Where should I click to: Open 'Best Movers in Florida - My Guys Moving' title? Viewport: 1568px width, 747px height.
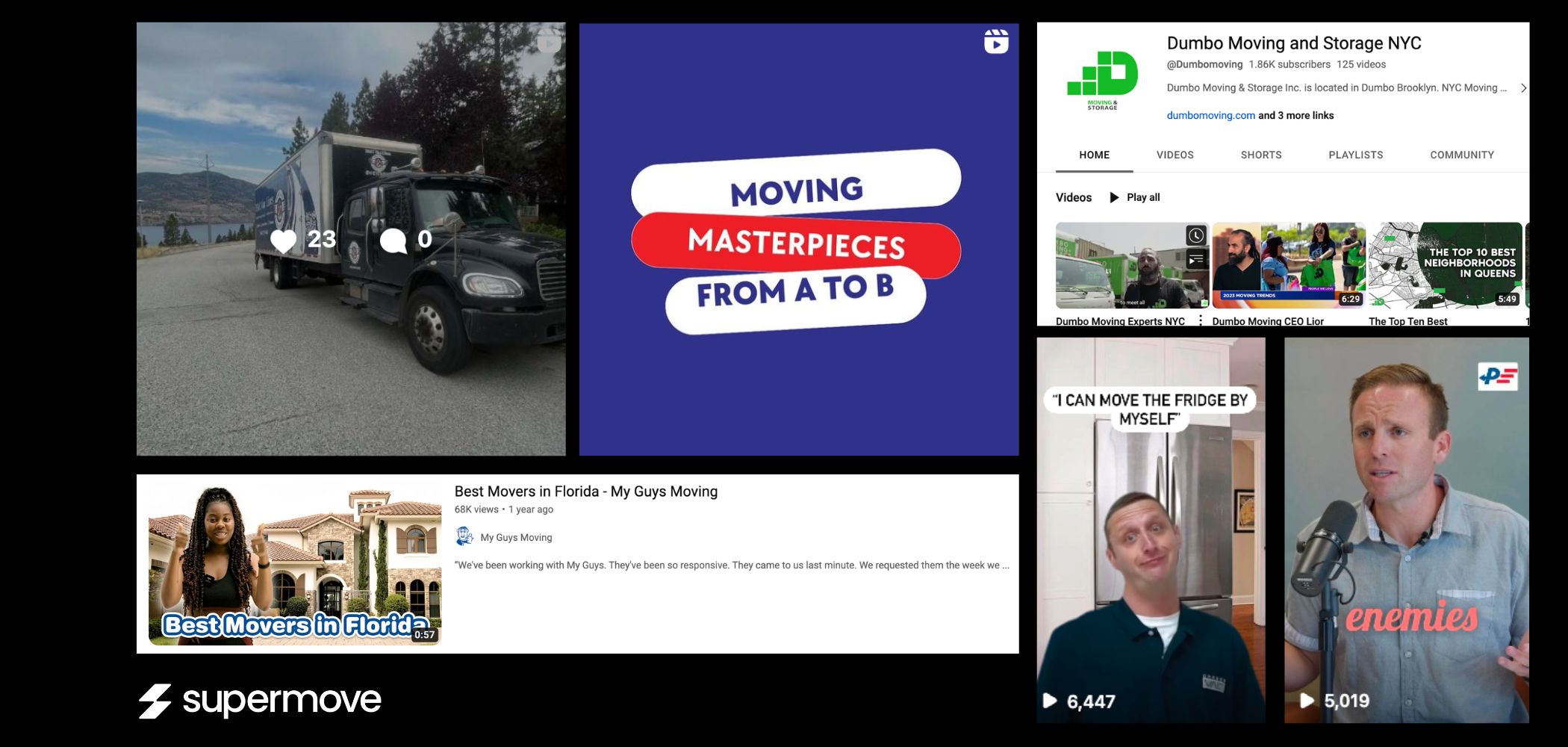pos(586,492)
